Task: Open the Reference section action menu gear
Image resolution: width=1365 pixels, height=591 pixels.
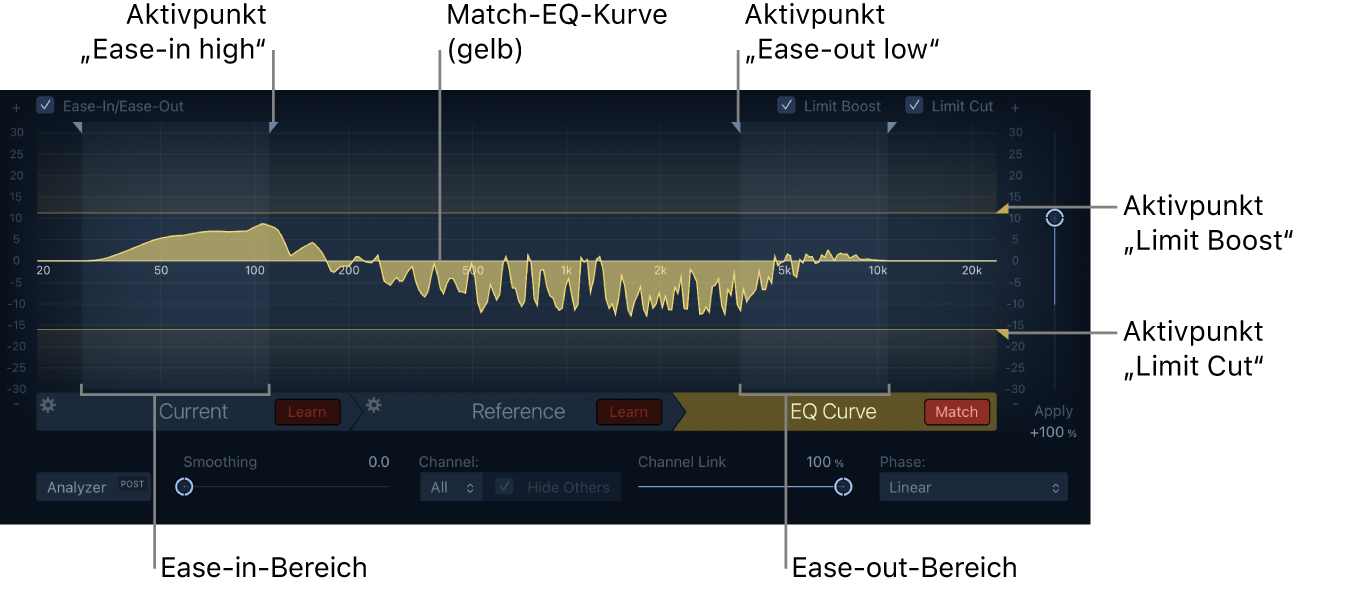Action: point(372,404)
